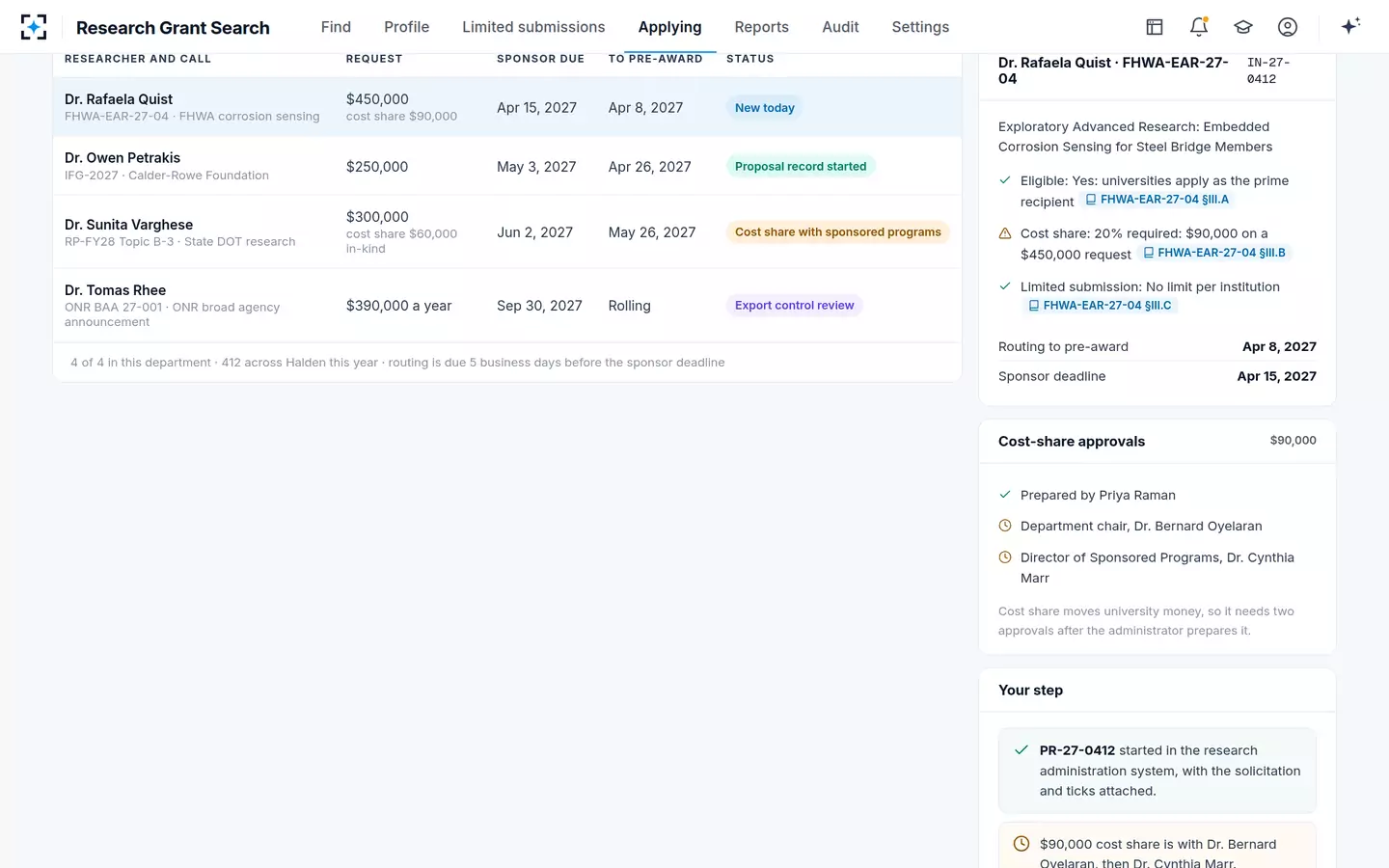Click the Export control review badge
1389x868 pixels.
[795, 306]
